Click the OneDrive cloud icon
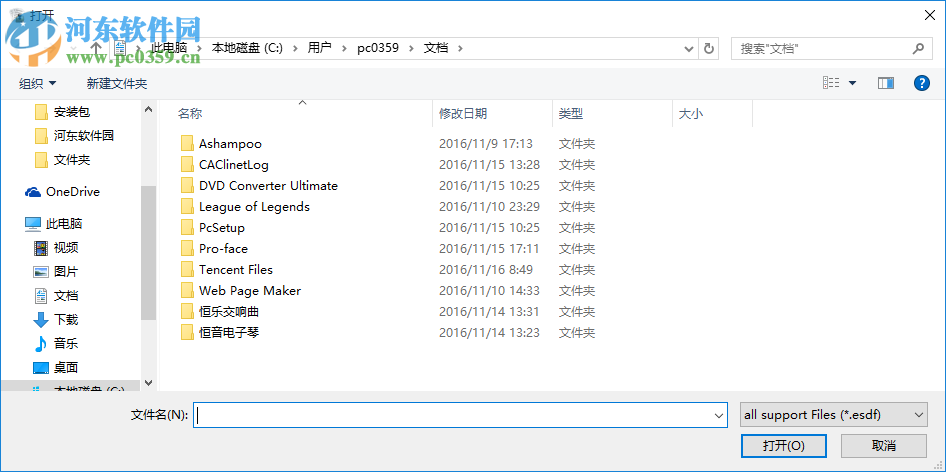Viewport: 946px width, 472px height. click(x=33, y=192)
